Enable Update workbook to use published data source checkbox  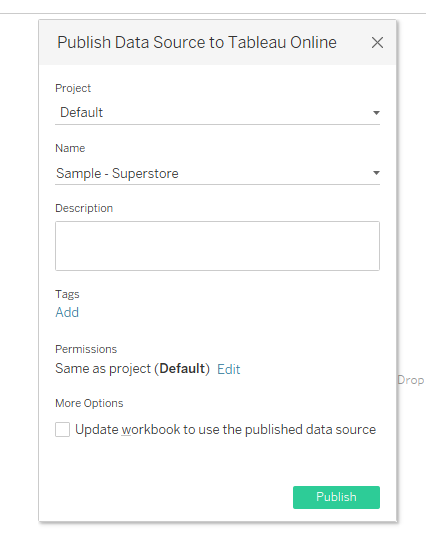[x=62, y=429]
